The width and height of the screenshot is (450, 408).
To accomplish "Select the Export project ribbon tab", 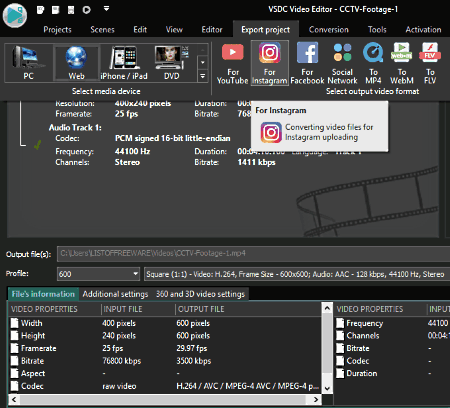I will click(x=266, y=30).
